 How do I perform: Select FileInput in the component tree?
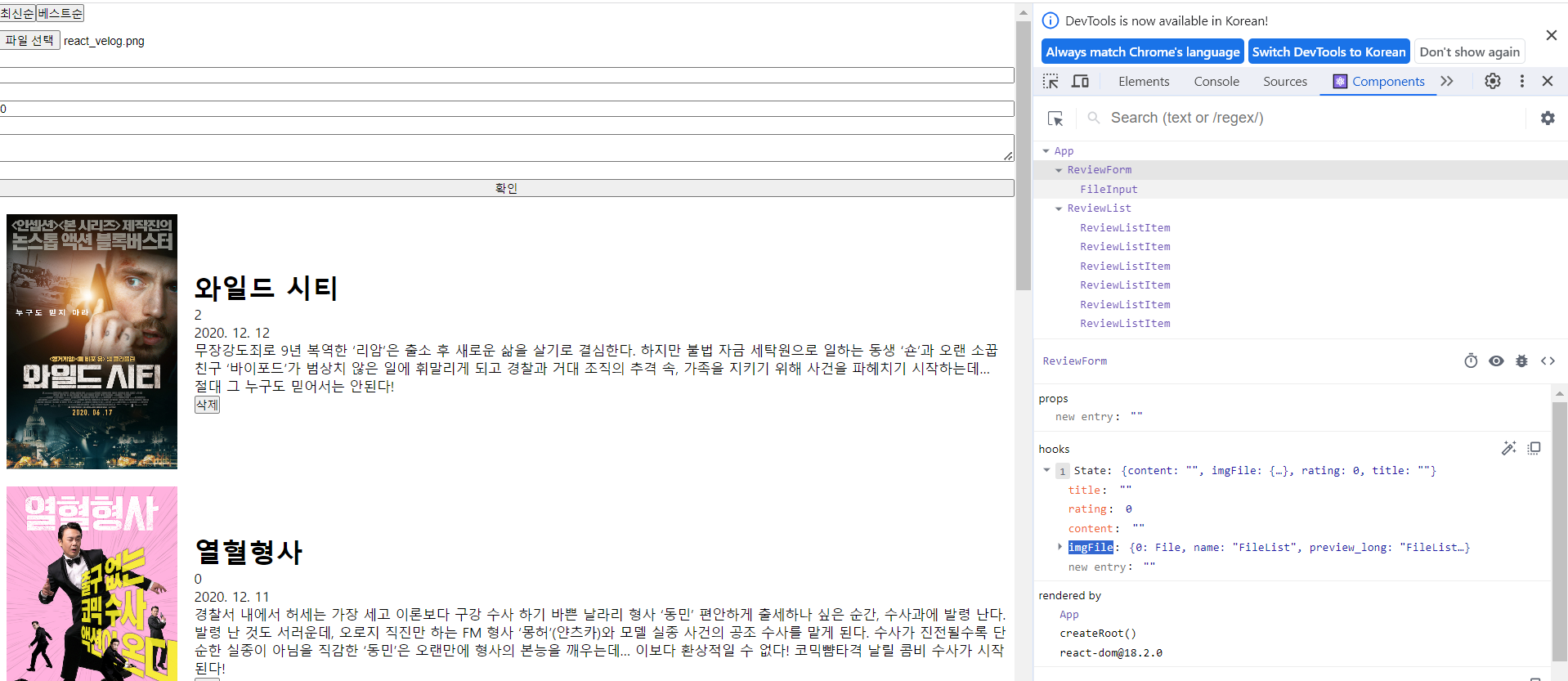coord(1109,189)
